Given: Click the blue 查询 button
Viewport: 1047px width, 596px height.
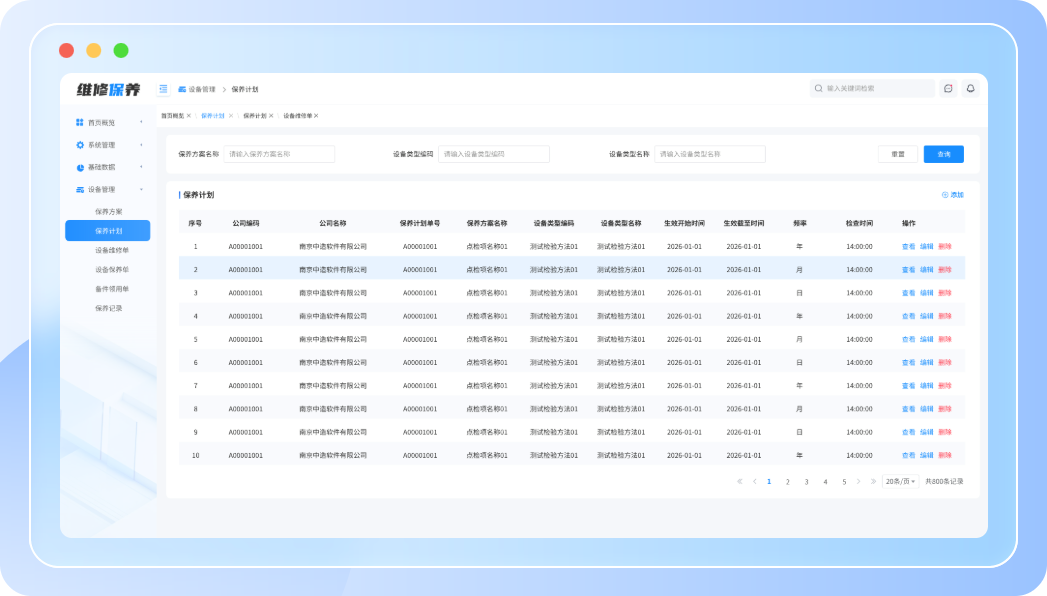Looking at the screenshot, I should [x=944, y=154].
